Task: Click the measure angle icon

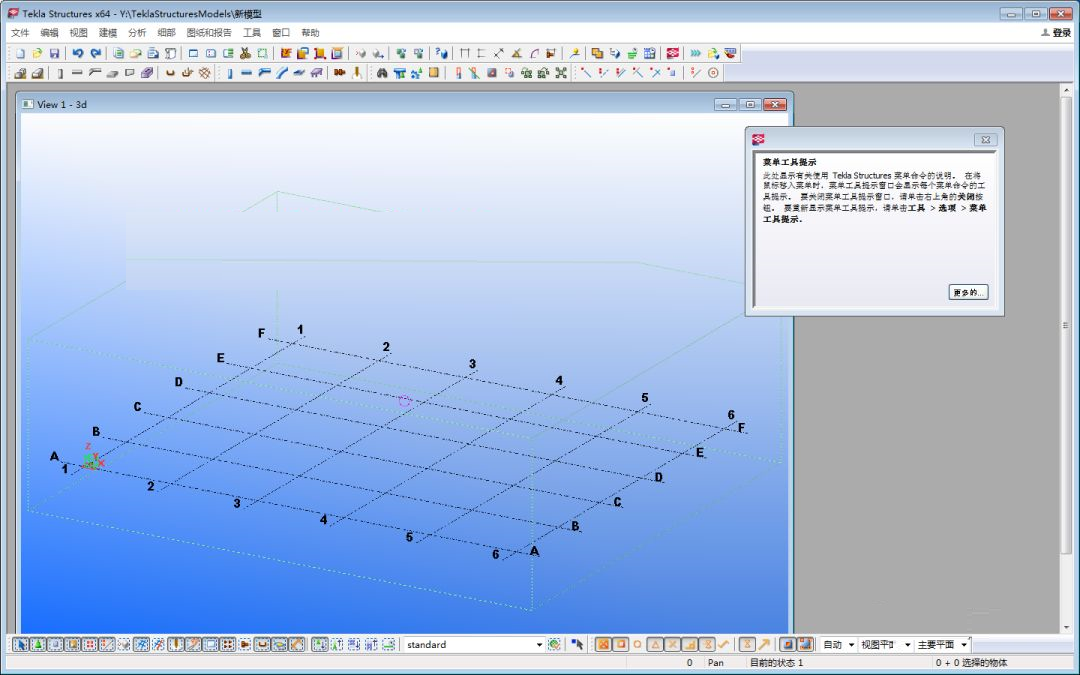Action: (516, 53)
